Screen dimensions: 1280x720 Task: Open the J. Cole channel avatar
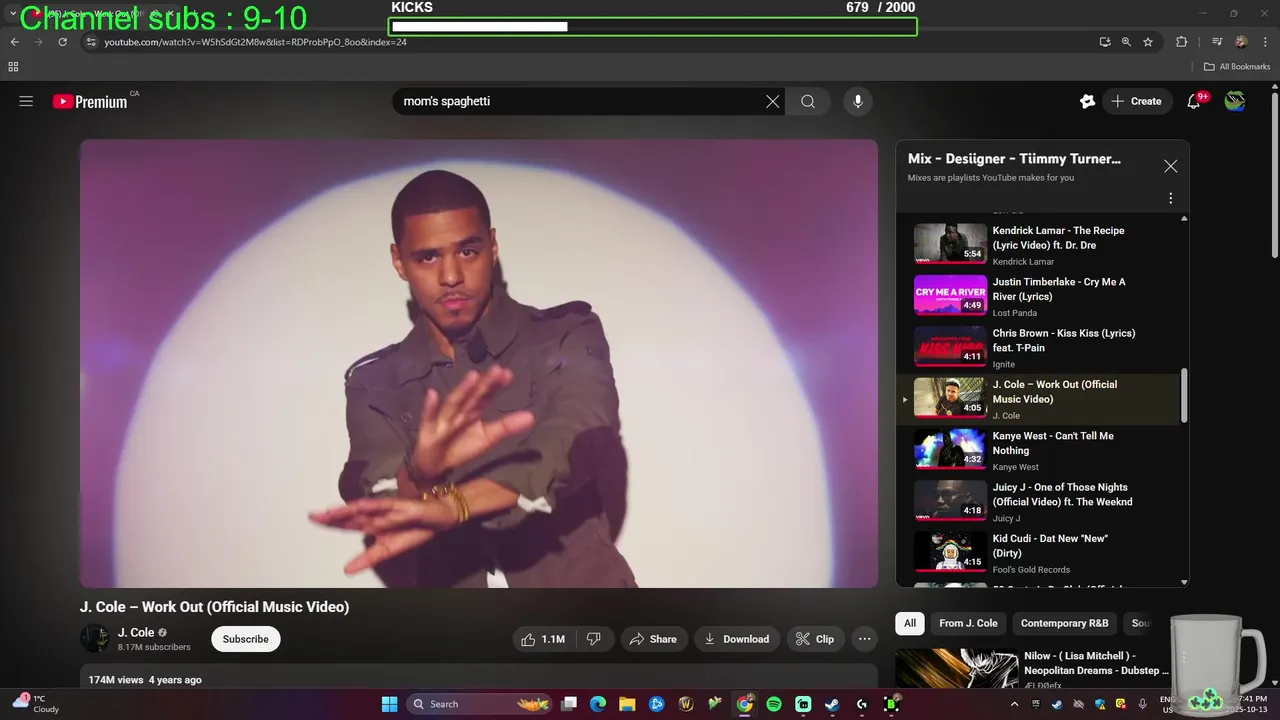[x=95, y=638]
